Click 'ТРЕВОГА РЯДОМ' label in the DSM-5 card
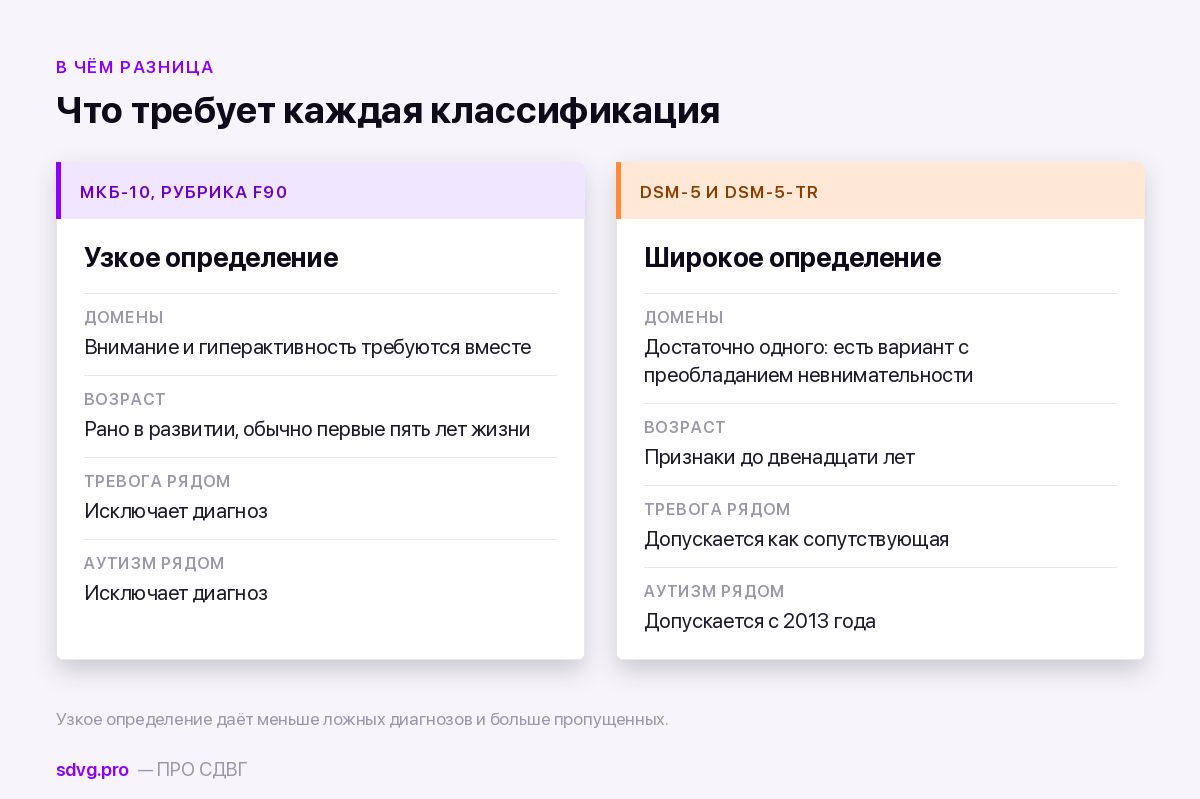The width and height of the screenshot is (1200, 799). click(717, 509)
